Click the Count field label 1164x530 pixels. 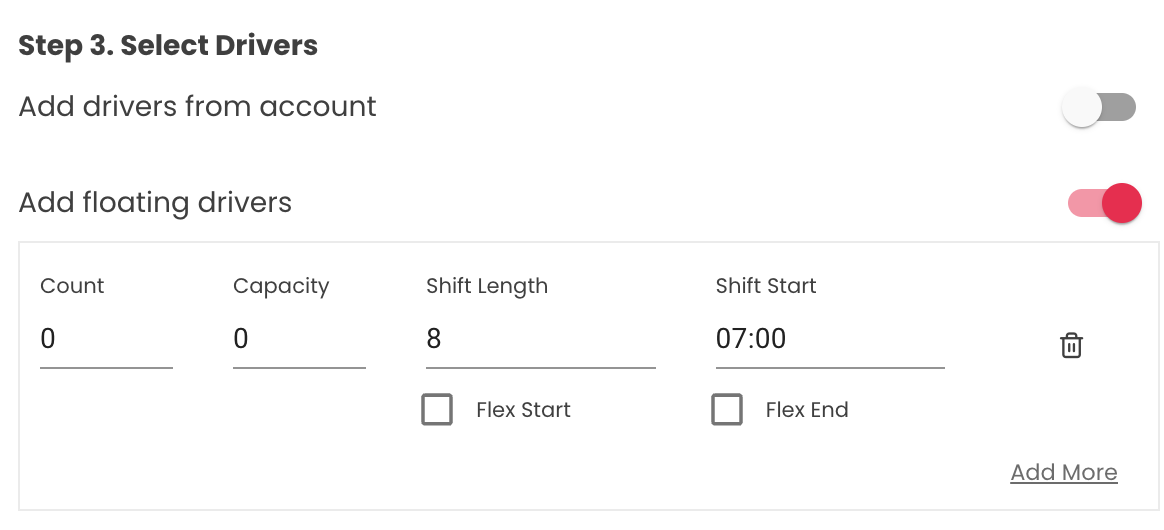(72, 286)
